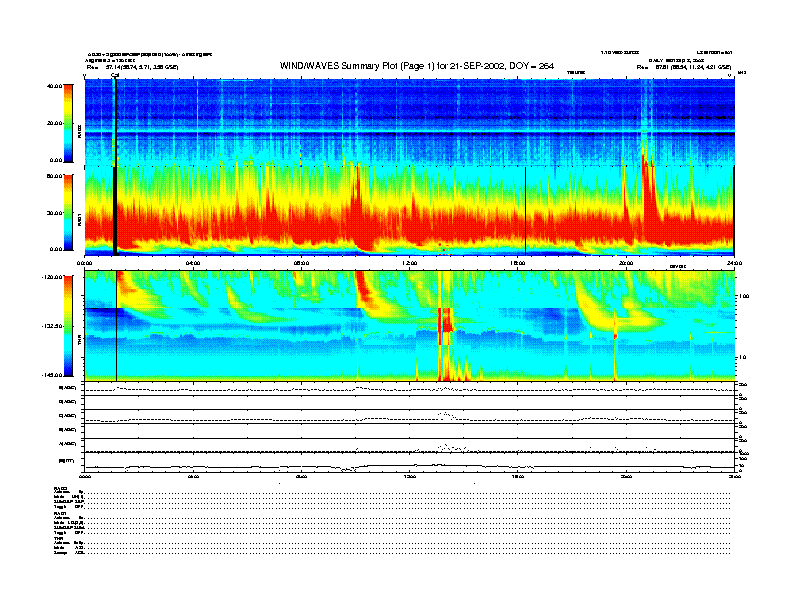Image resolution: width=792 pixels, height=612 pixels.
Task: Click the thick black calibration bar in RAD2 panel
Action: point(115,122)
